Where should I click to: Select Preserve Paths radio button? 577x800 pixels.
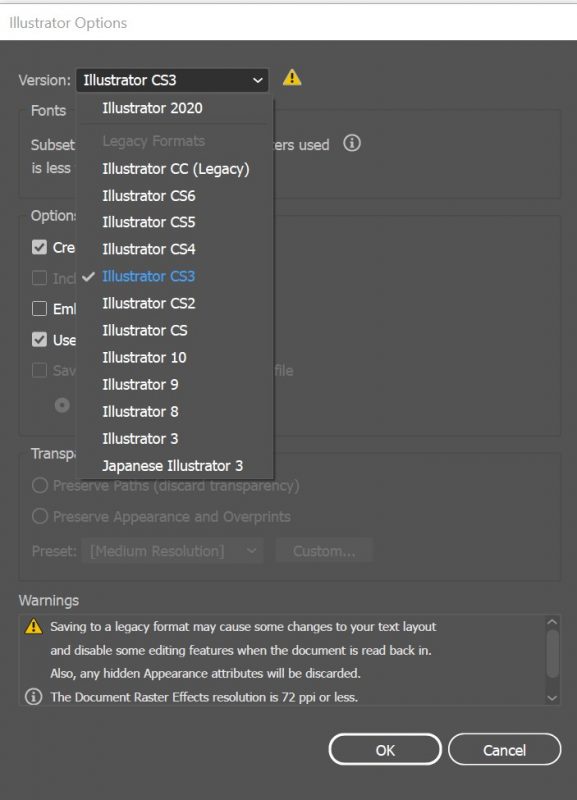pos(40,485)
